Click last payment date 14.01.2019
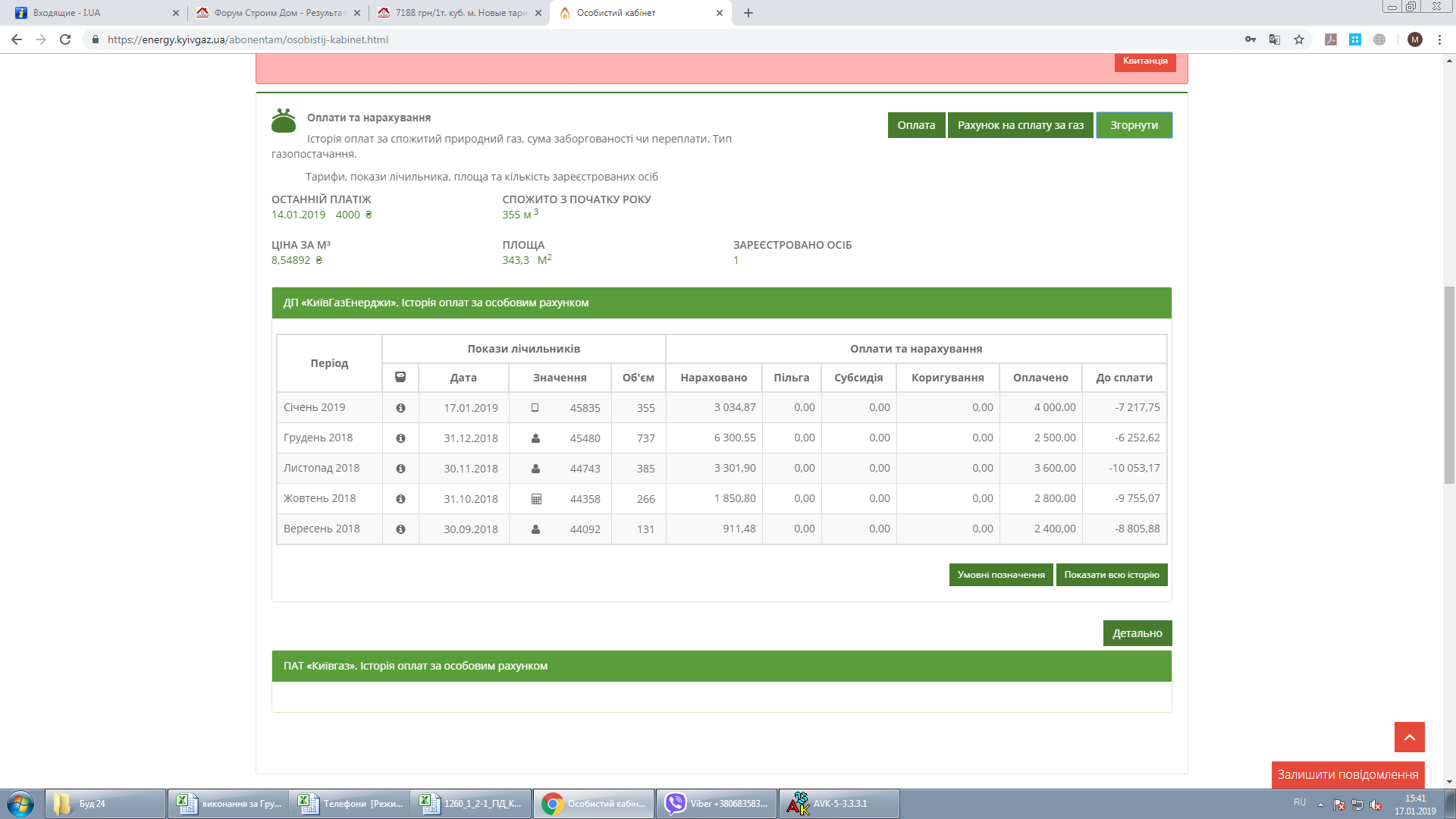 tap(298, 215)
